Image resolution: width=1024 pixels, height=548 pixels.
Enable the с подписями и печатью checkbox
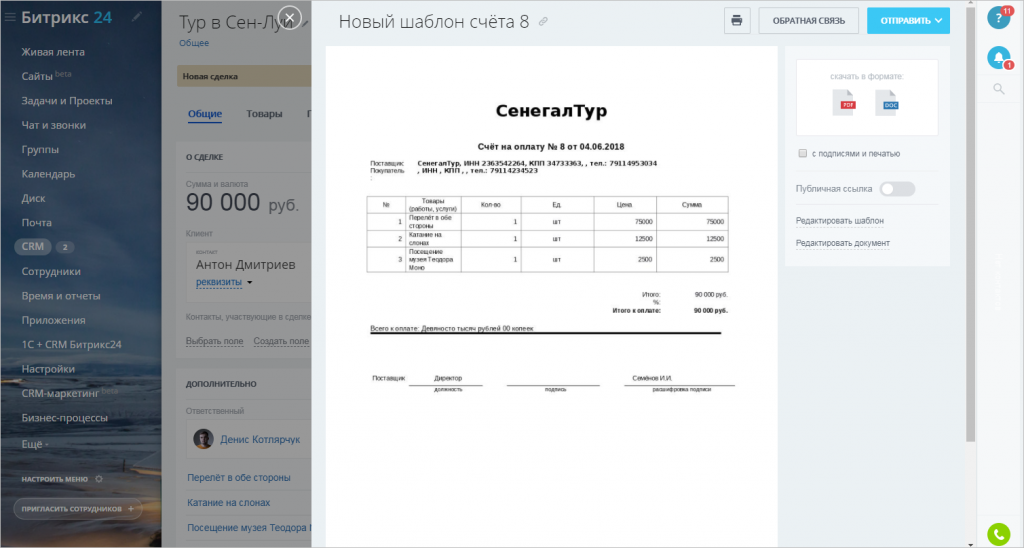pos(803,153)
